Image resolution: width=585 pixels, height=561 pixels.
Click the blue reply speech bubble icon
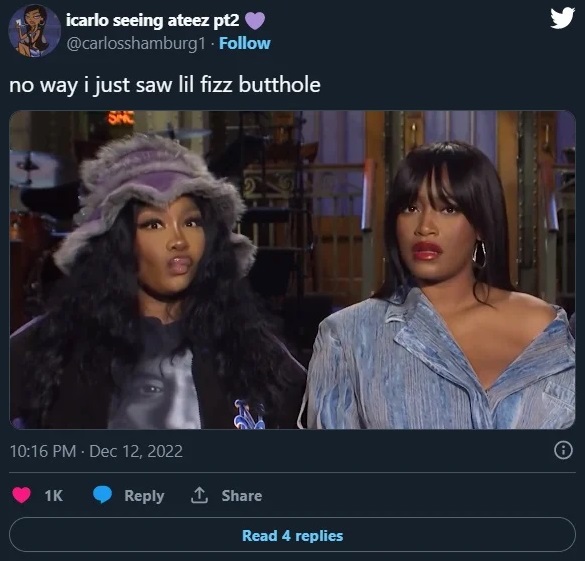pyautogui.click(x=102, y=495)
